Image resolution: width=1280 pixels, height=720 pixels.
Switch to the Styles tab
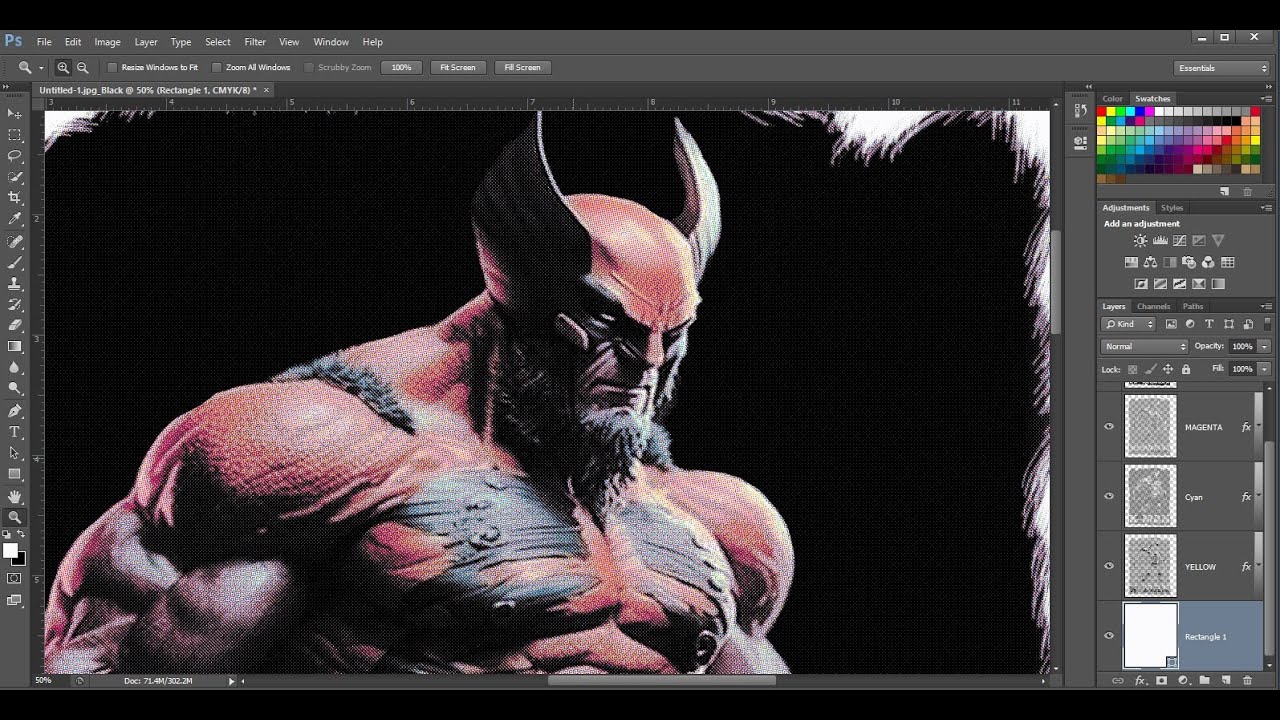click(x=1172, y=208)
